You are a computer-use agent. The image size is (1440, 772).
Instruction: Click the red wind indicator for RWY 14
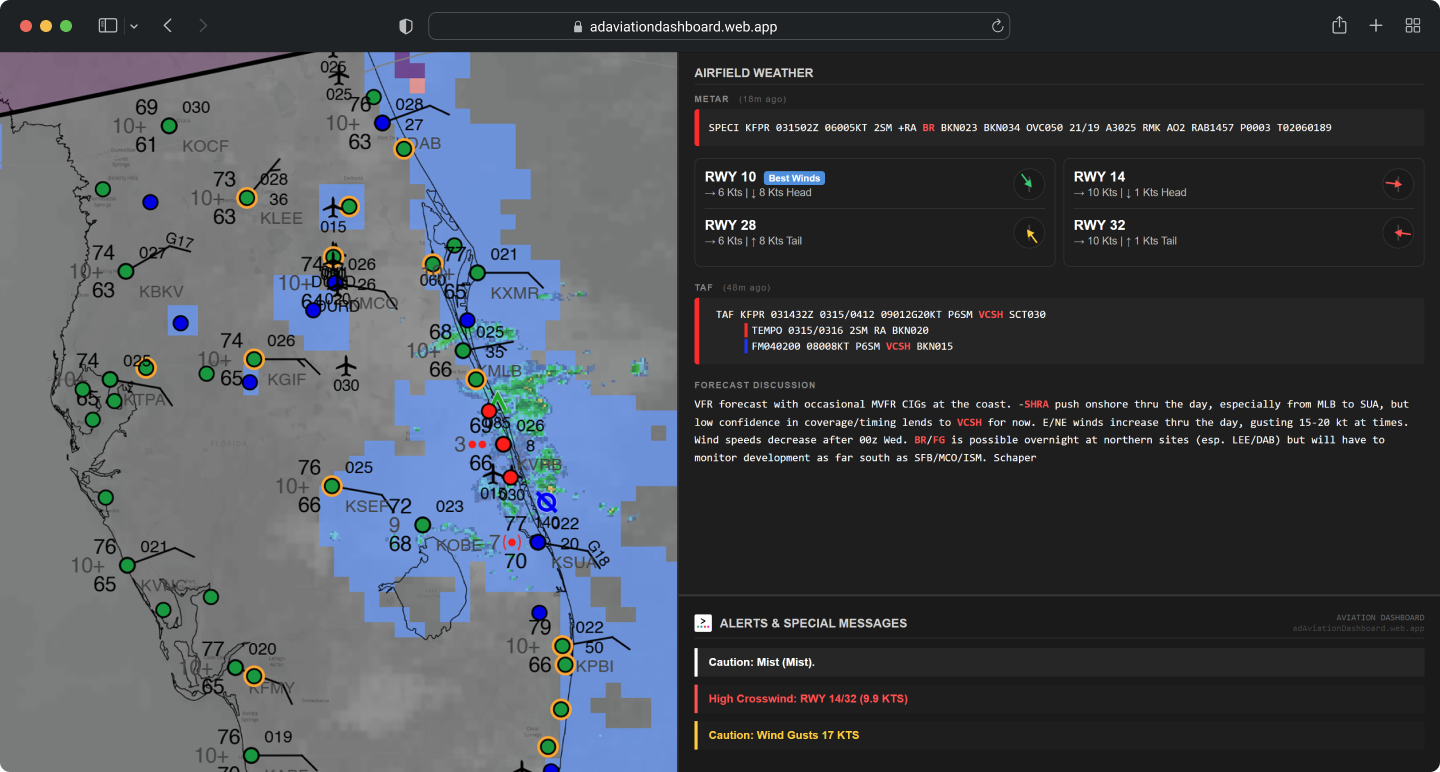(x=1397, y=184)
